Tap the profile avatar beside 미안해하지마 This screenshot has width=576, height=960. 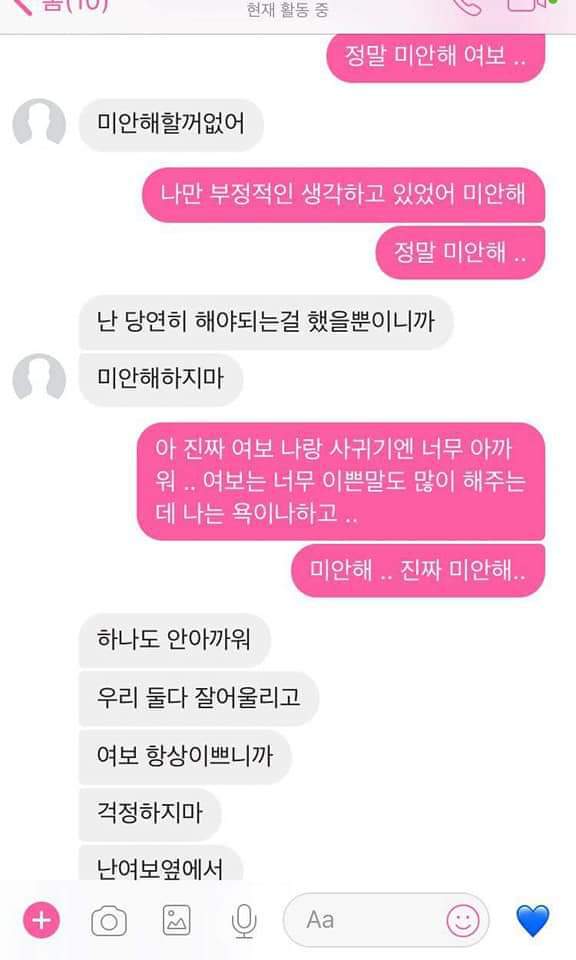click(39, 377)
